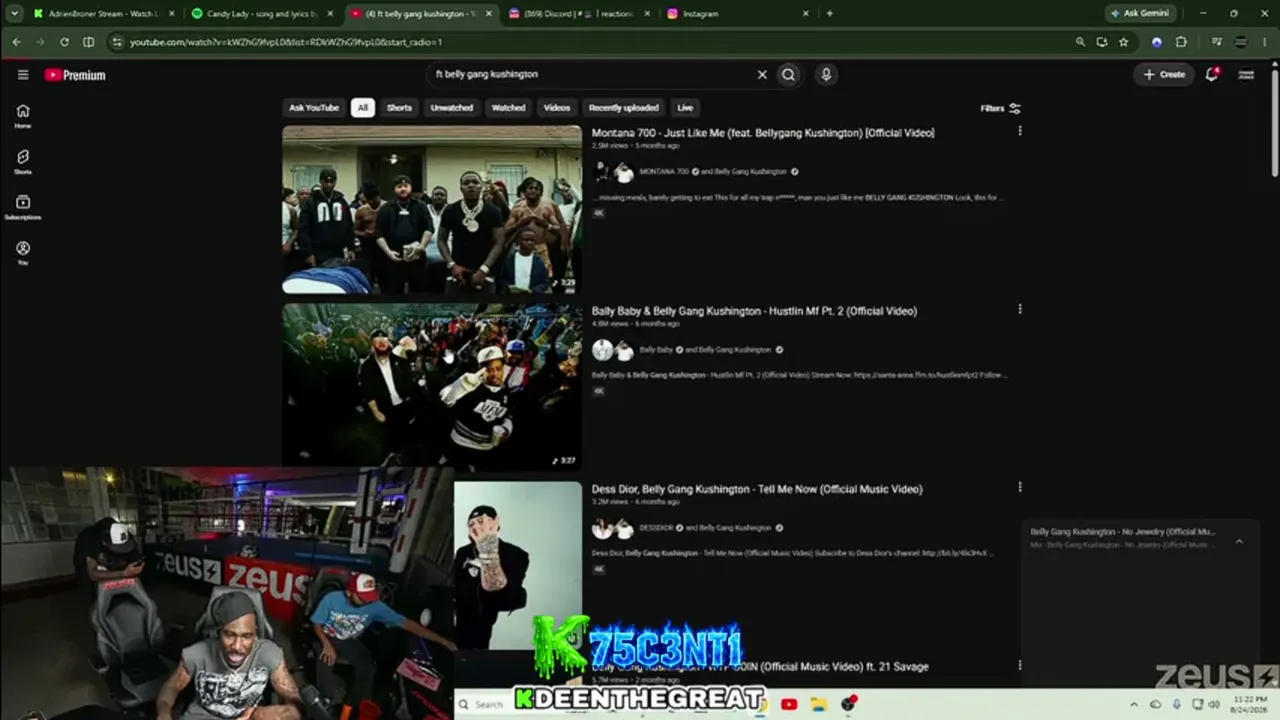The image size is (1280, 720).
Task: Click the Windows taskbar Search box
Action: [x=485, y=704]
